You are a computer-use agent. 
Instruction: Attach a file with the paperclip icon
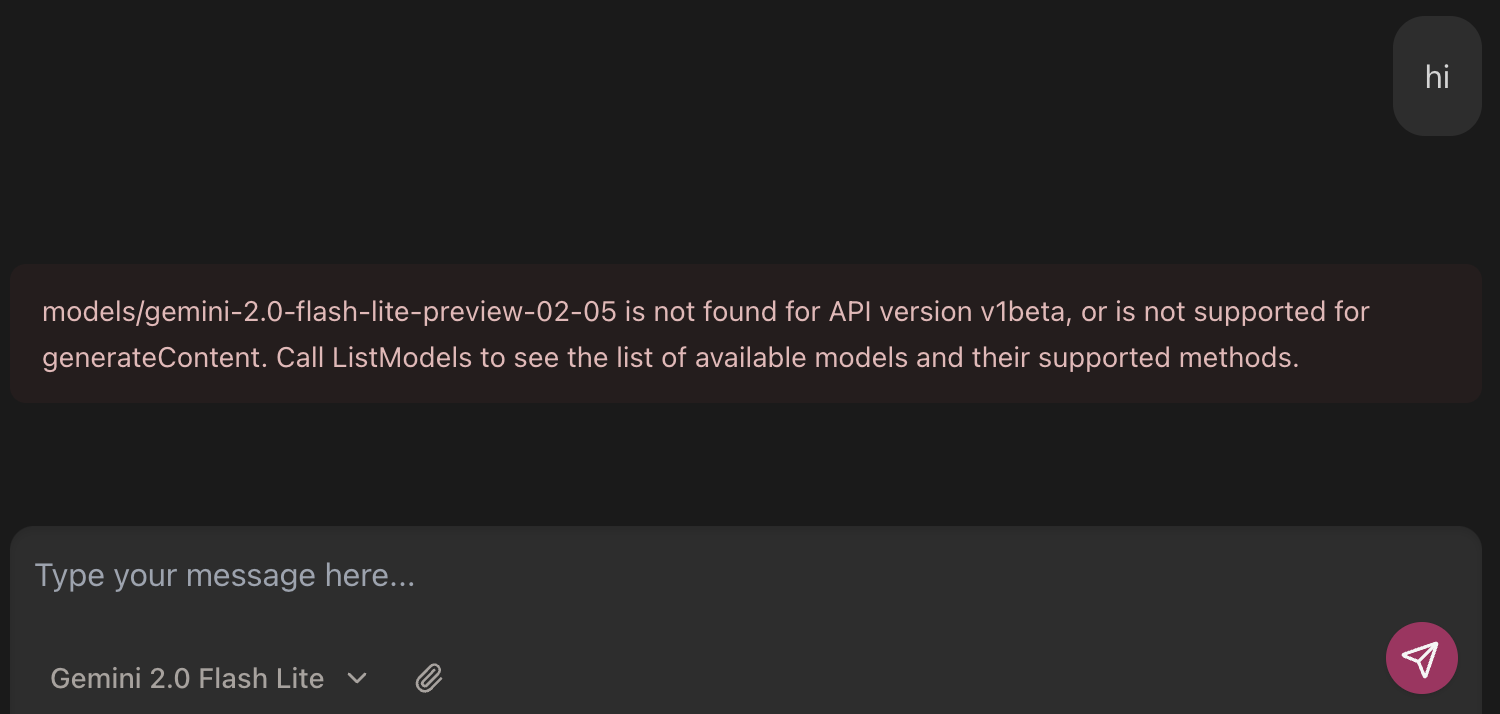point(429,679)
